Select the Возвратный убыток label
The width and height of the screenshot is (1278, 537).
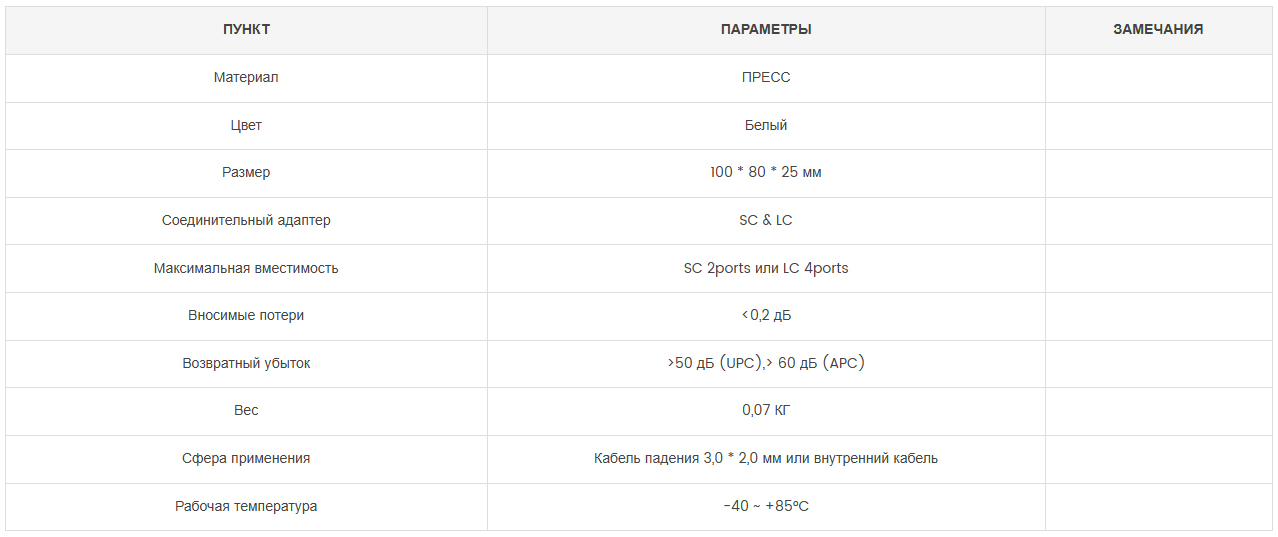tap(246, 363)
